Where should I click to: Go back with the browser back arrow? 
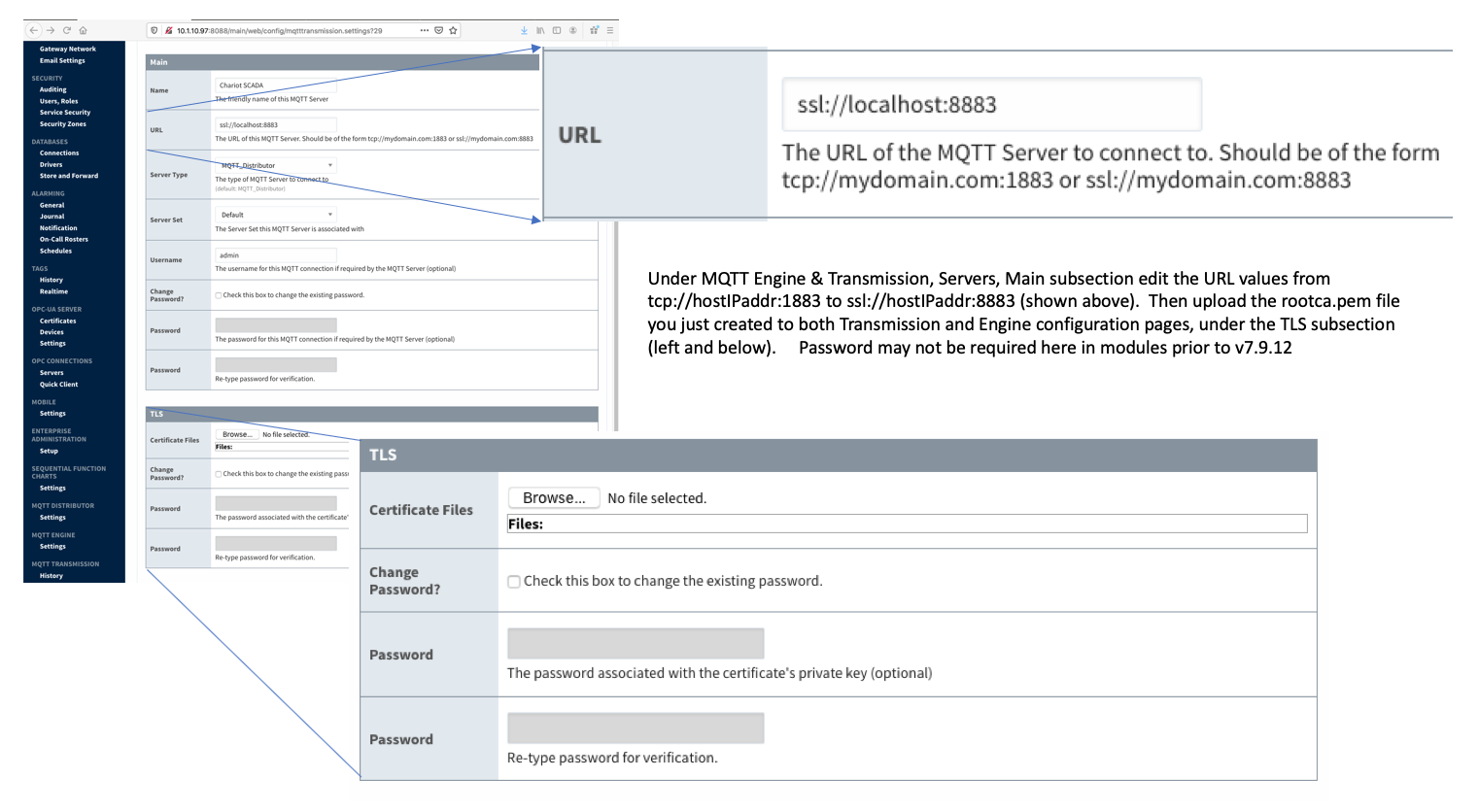[x=34, y=30]
